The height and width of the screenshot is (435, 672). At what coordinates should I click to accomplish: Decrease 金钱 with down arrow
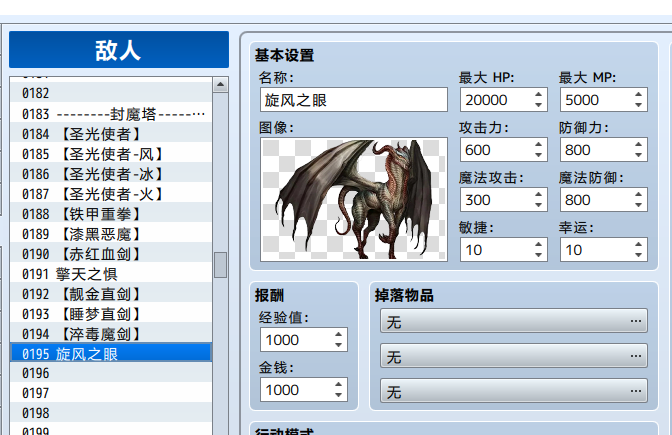339,396
